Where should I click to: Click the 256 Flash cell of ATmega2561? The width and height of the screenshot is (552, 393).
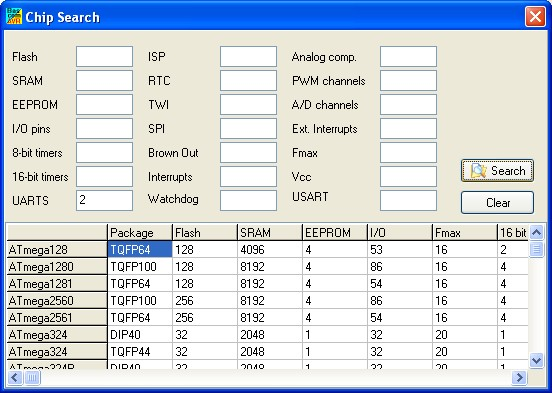tap(205, 318)
